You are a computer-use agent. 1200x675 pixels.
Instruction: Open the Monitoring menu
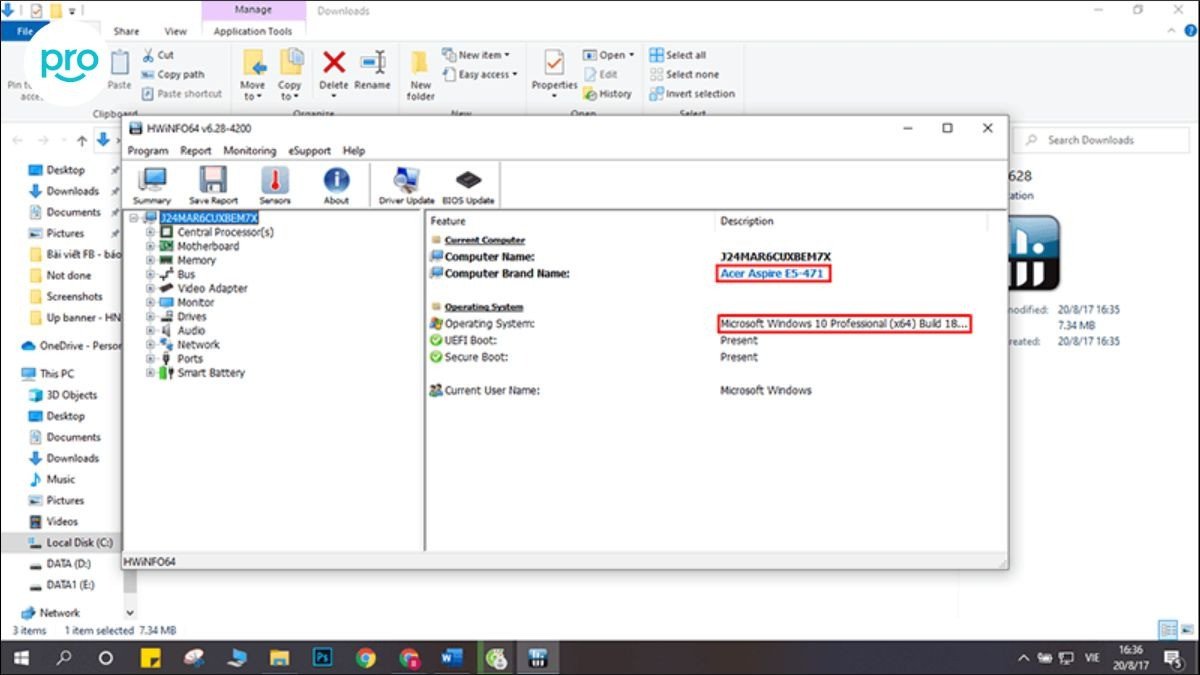[x=249, y=151]
